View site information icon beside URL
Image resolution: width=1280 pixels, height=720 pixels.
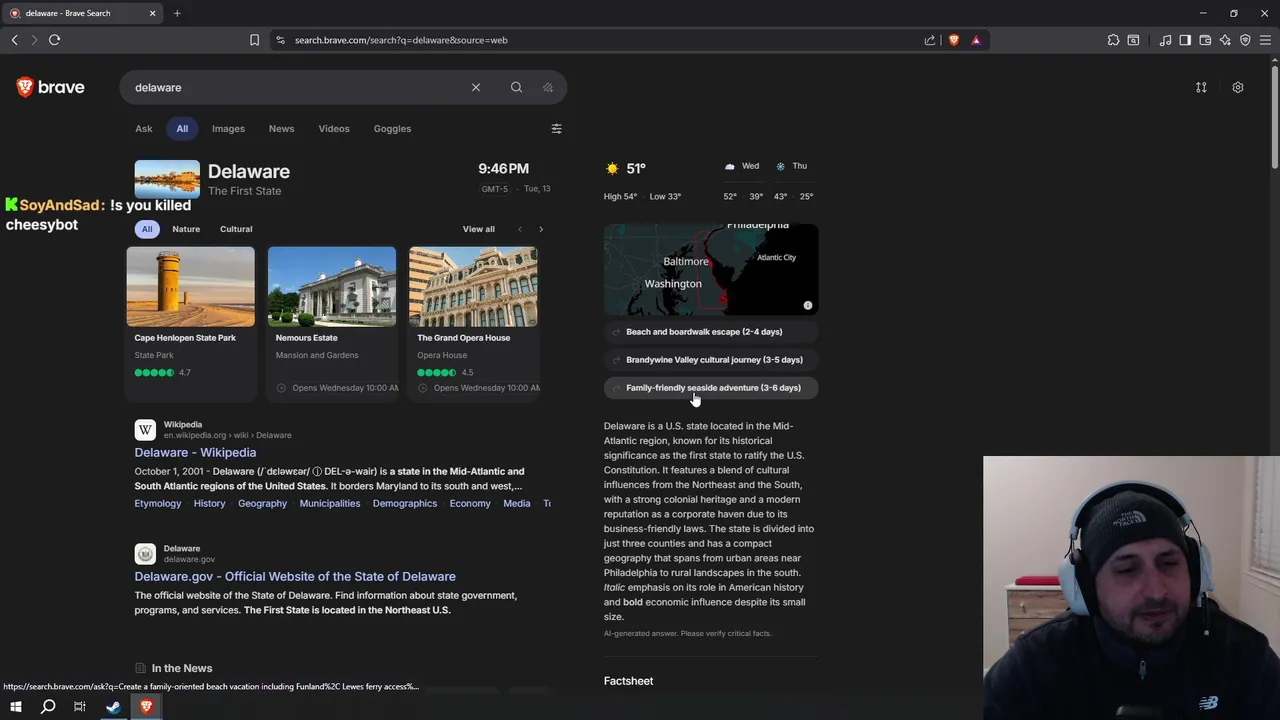coord(281,40)
